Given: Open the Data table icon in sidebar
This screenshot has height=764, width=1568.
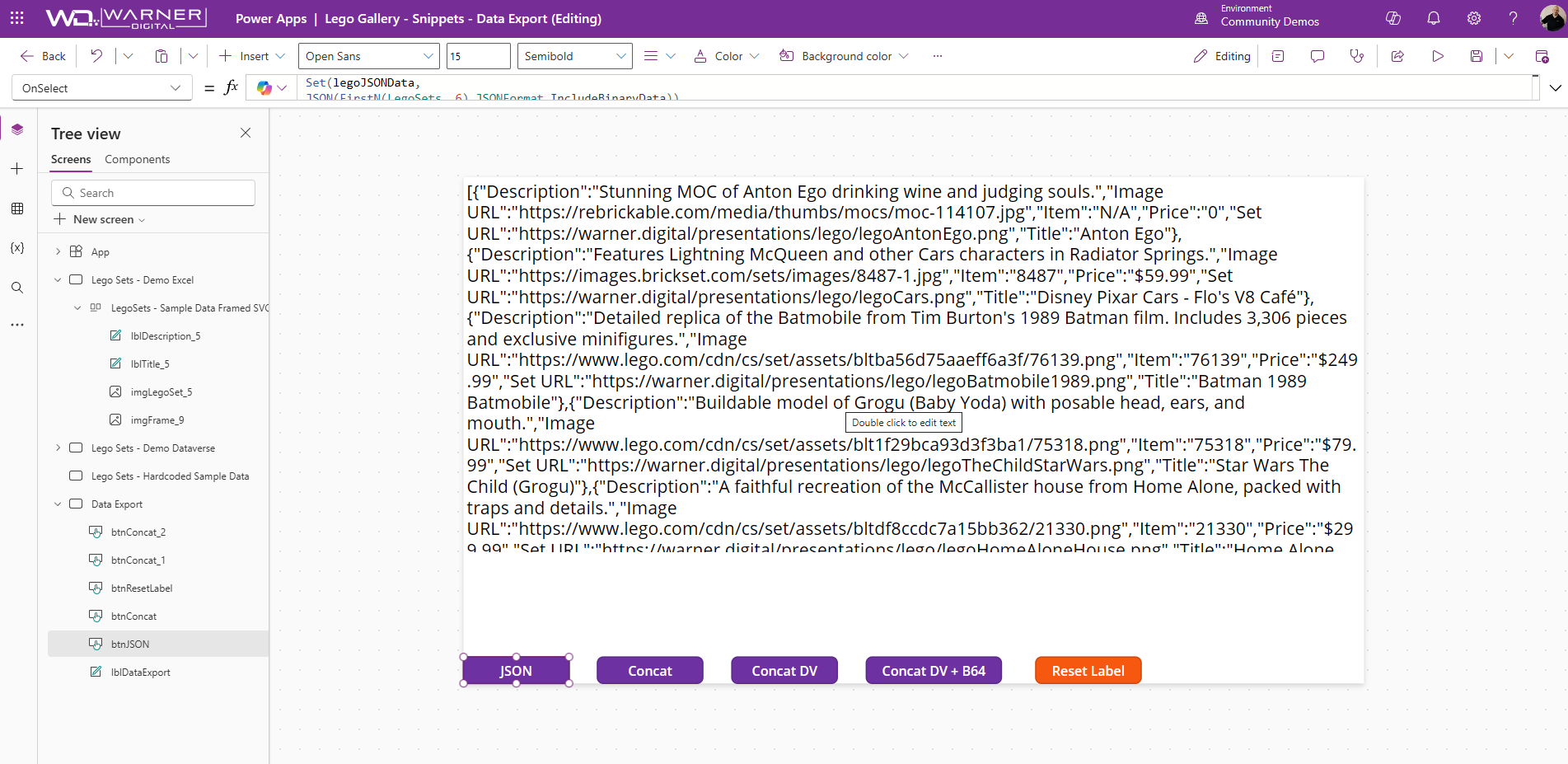Looking at the screenshot, I should tap(17, 209).
